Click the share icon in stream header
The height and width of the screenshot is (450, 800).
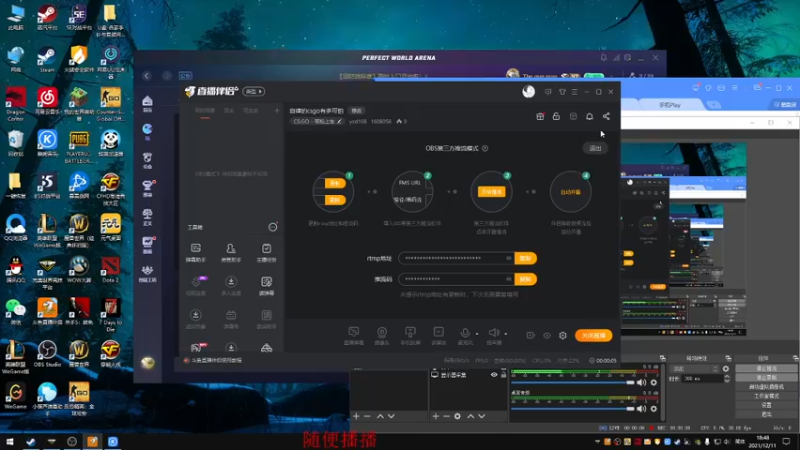606,116
